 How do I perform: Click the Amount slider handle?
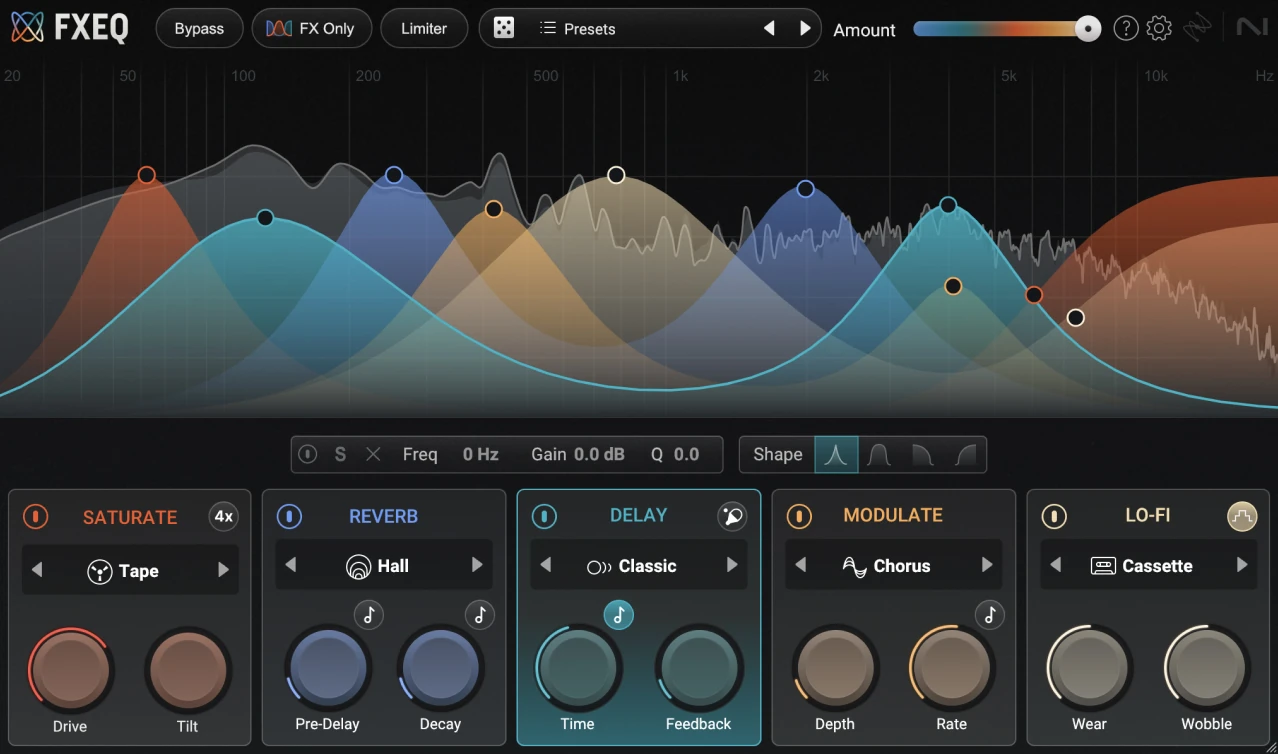click(x=1088, y=29)
